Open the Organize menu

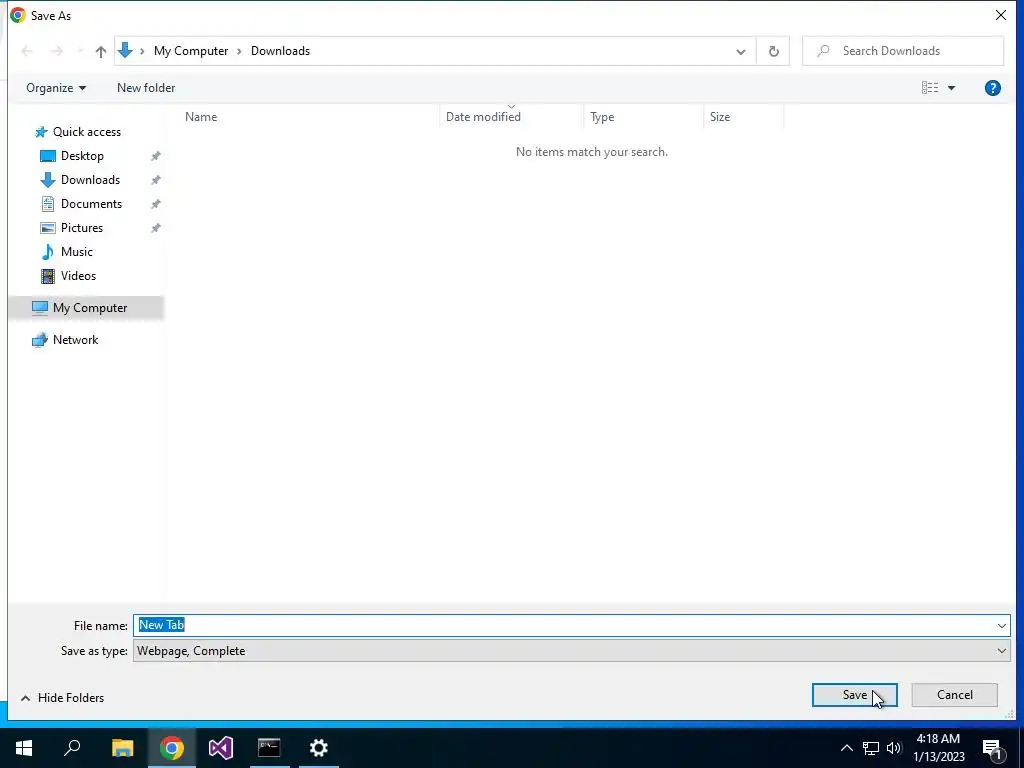[x=56, y=88]
